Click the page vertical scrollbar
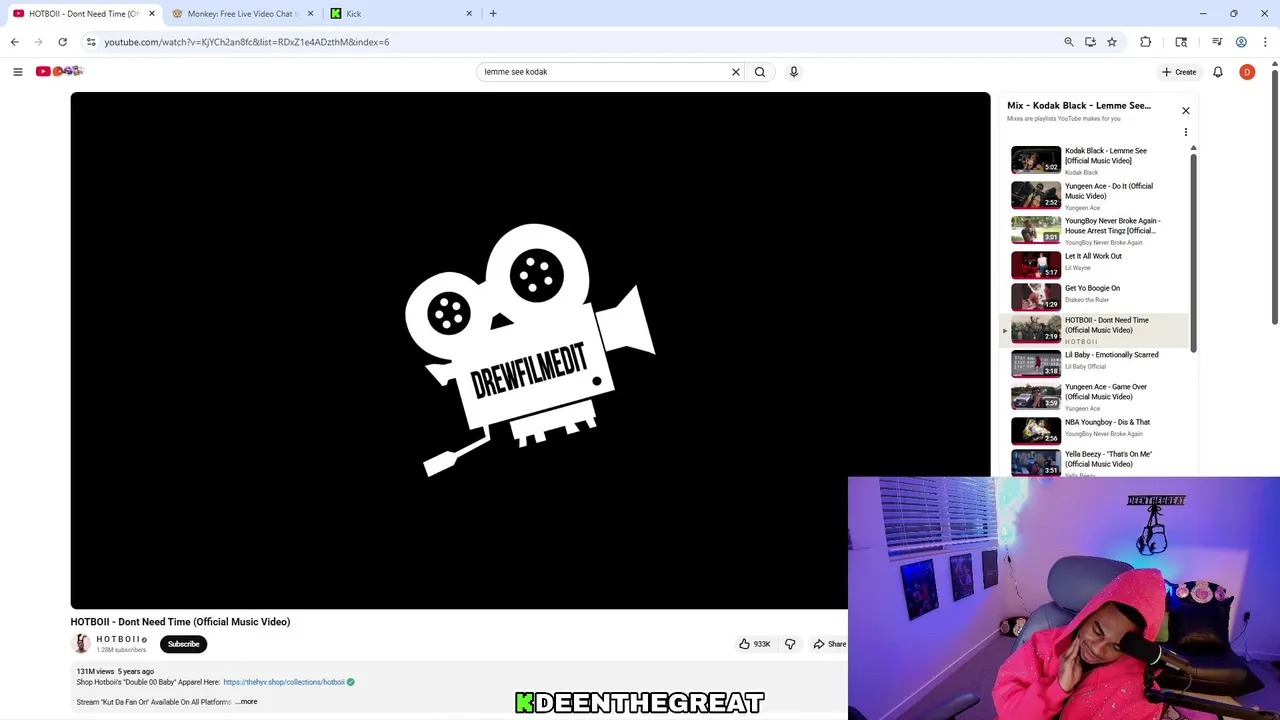 [1274, 195]
